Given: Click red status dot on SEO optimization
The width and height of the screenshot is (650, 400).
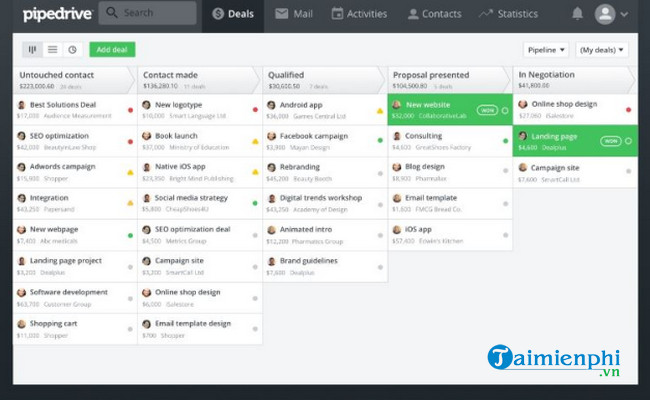Looking at the screenshot, I should pos(130,141).
